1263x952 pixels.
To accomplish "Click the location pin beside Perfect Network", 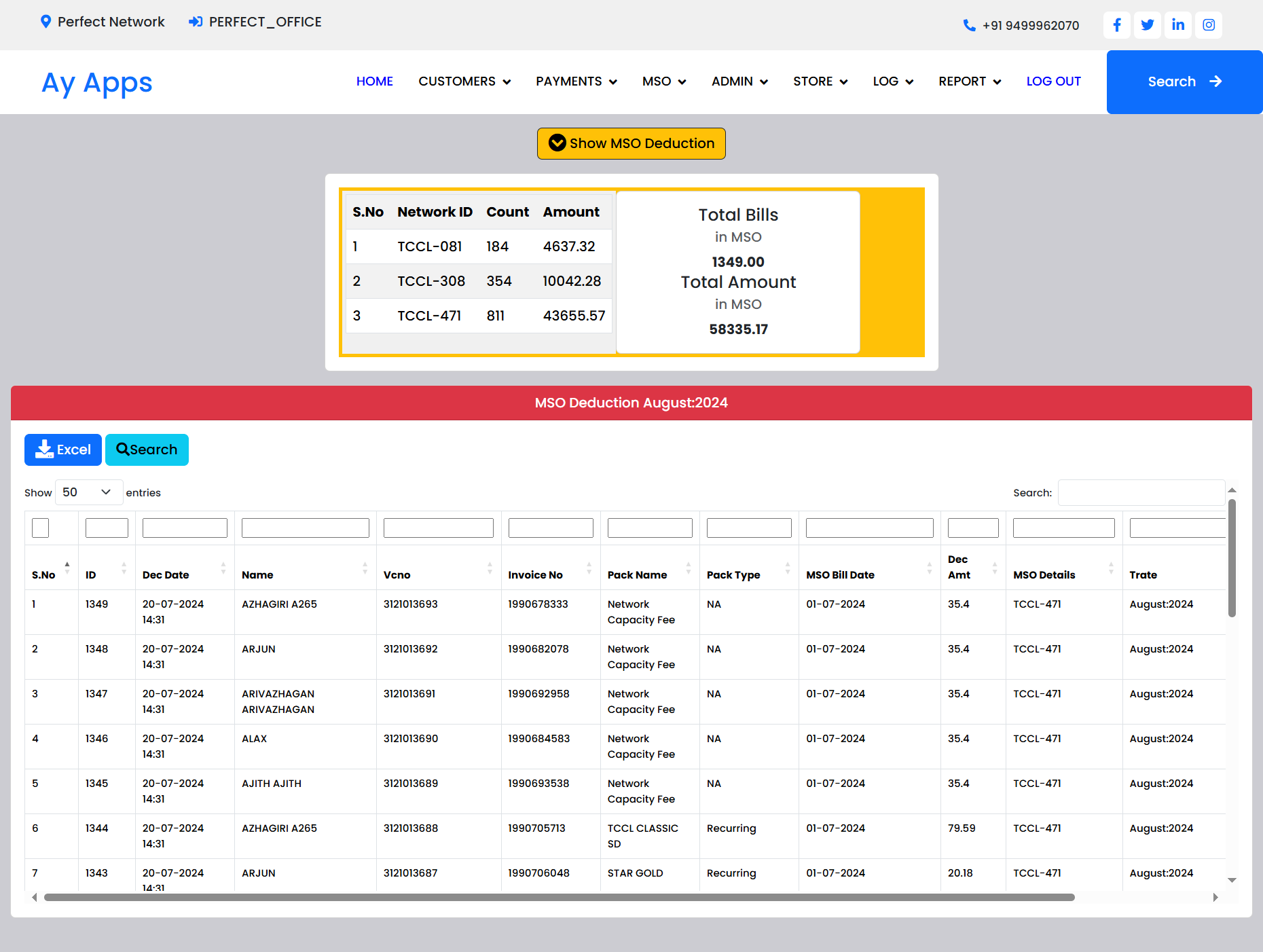I will 45,22.
